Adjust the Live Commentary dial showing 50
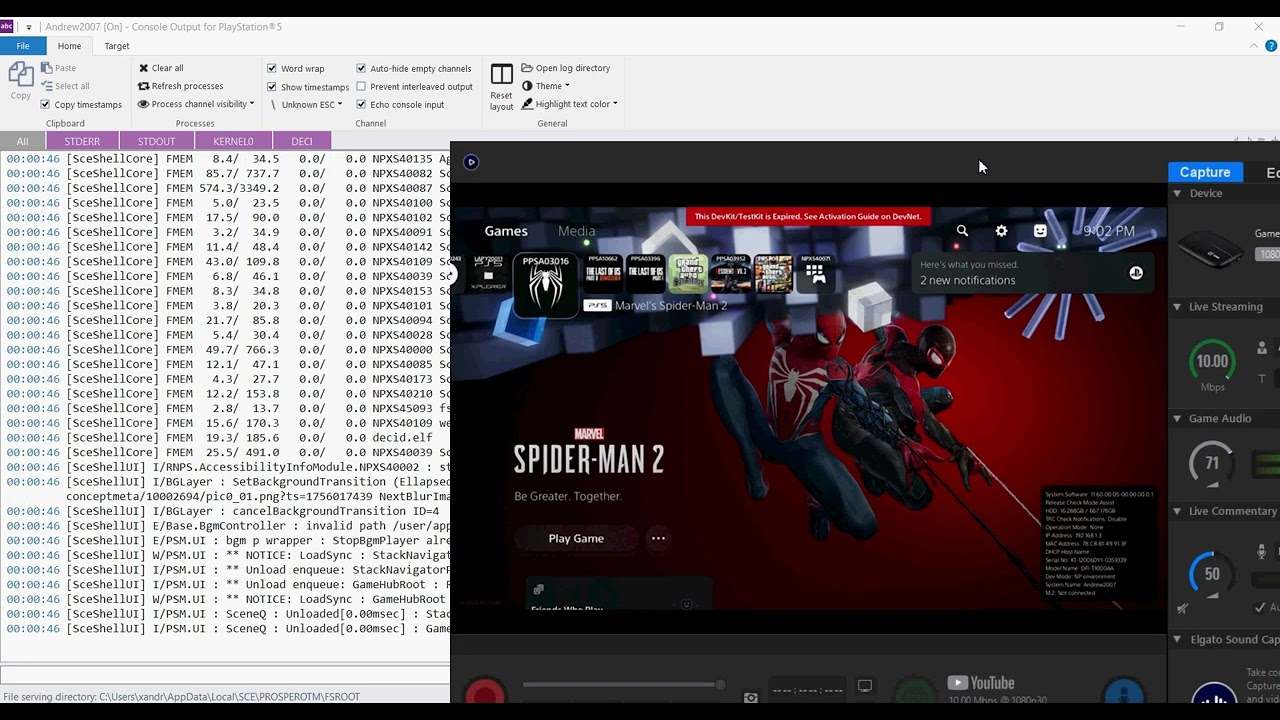The width and height of the screenshot is (1280, 720). pyautogui.click(x=1212, y=574)
